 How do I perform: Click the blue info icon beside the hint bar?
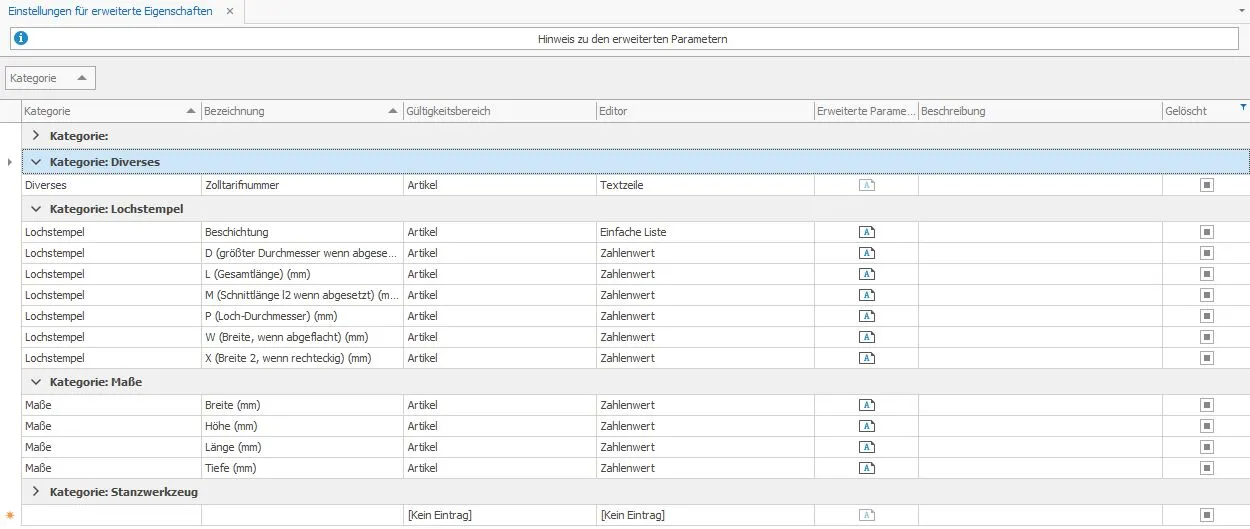pos(21,39)
